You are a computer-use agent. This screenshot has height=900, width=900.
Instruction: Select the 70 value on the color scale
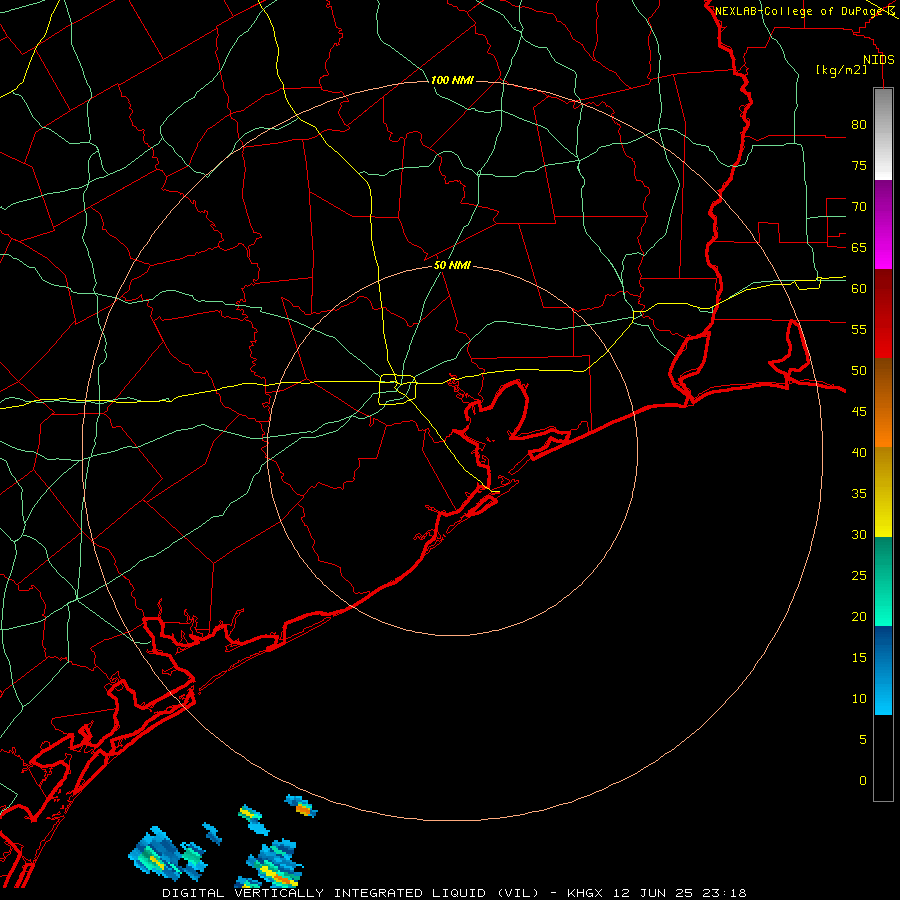point(859,207)
